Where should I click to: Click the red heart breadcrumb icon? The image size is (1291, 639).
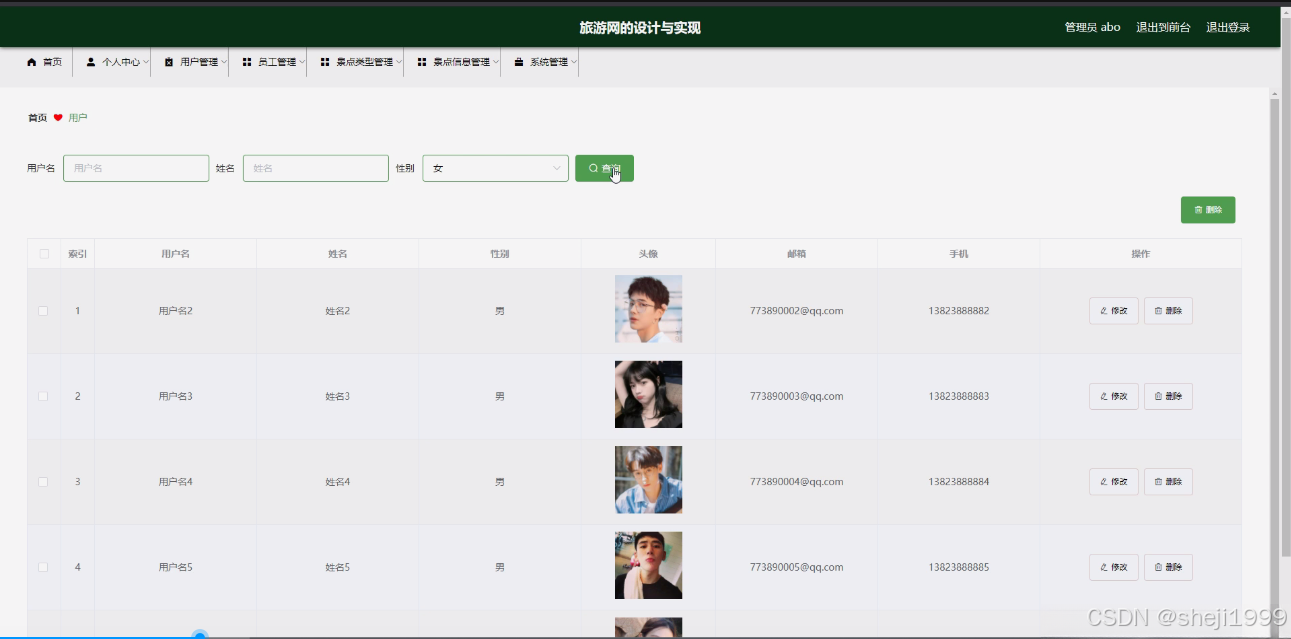point(58,118)
